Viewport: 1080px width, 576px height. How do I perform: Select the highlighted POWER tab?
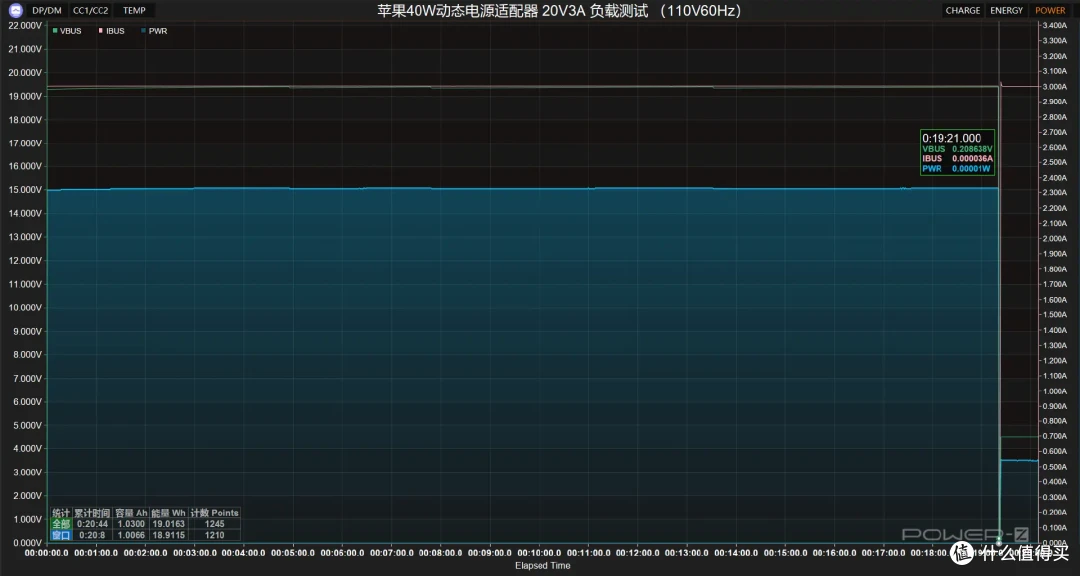coord(1050,10)
